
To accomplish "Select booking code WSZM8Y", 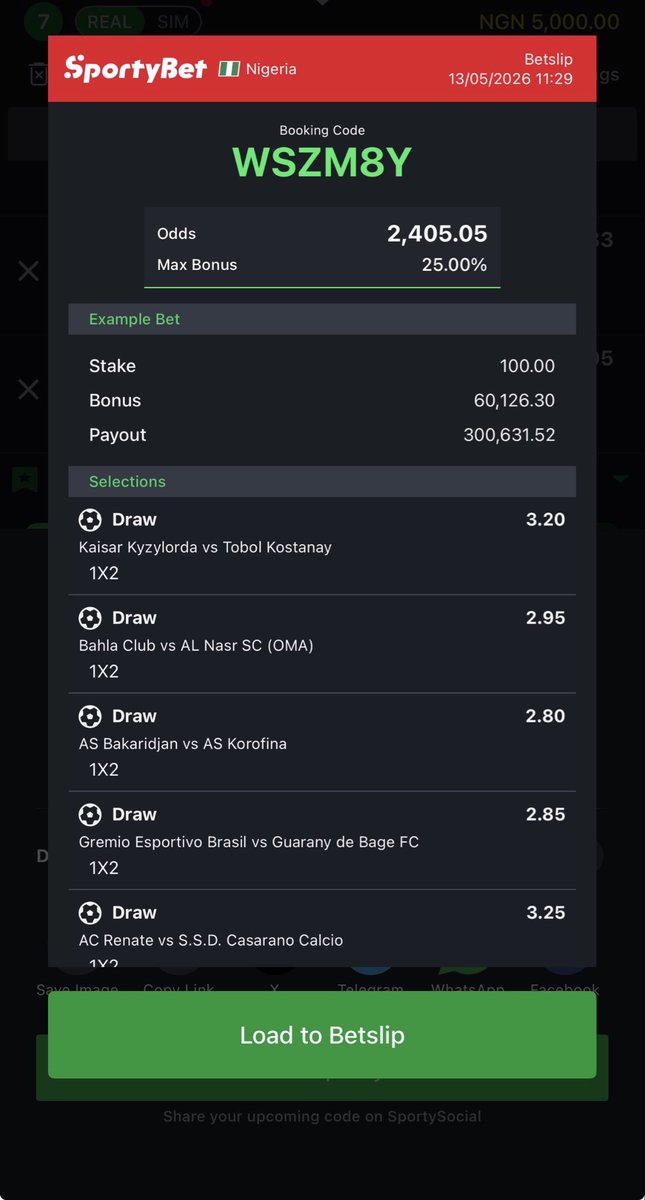I will [322, 162].
